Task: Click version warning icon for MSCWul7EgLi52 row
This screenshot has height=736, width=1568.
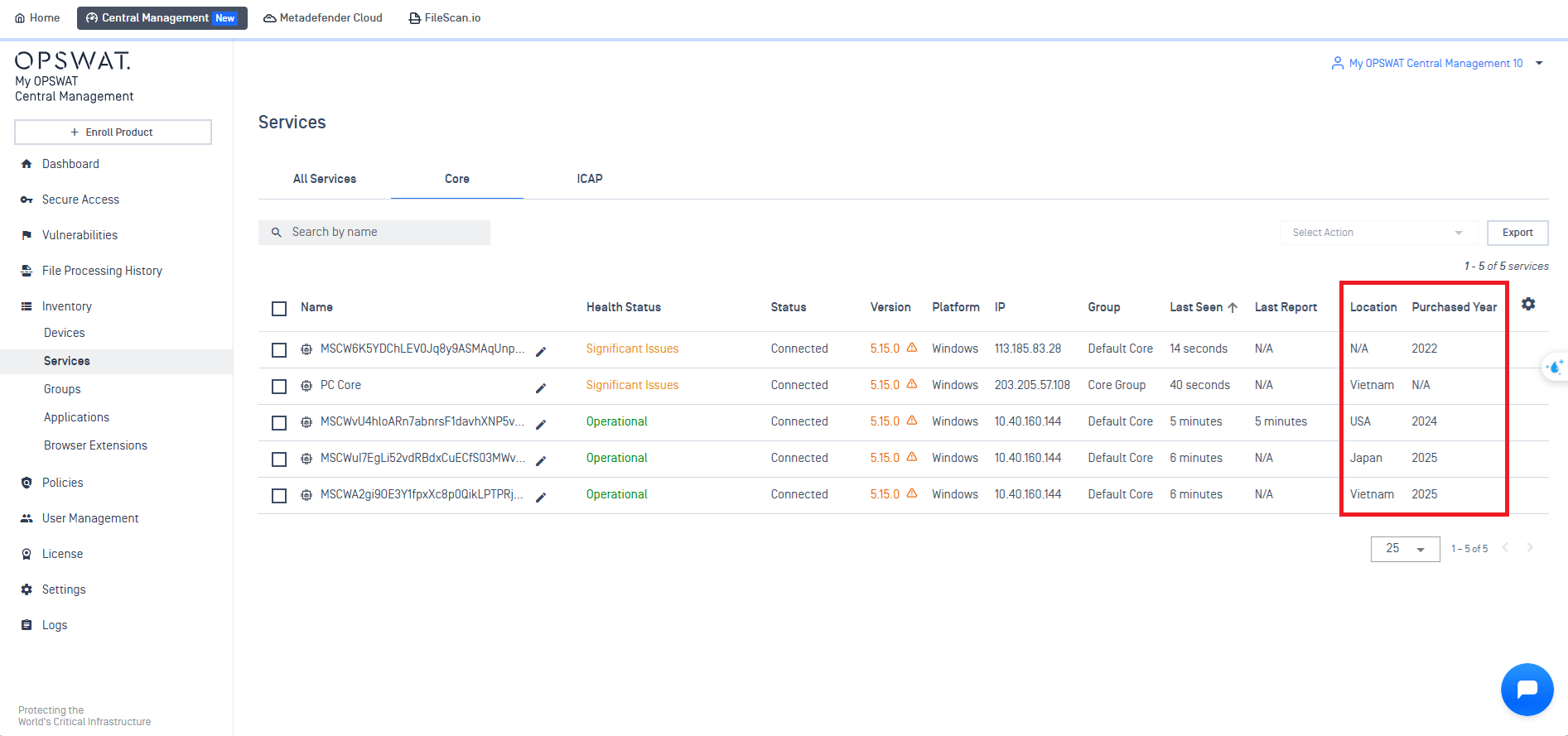Action: click(912, 457)
